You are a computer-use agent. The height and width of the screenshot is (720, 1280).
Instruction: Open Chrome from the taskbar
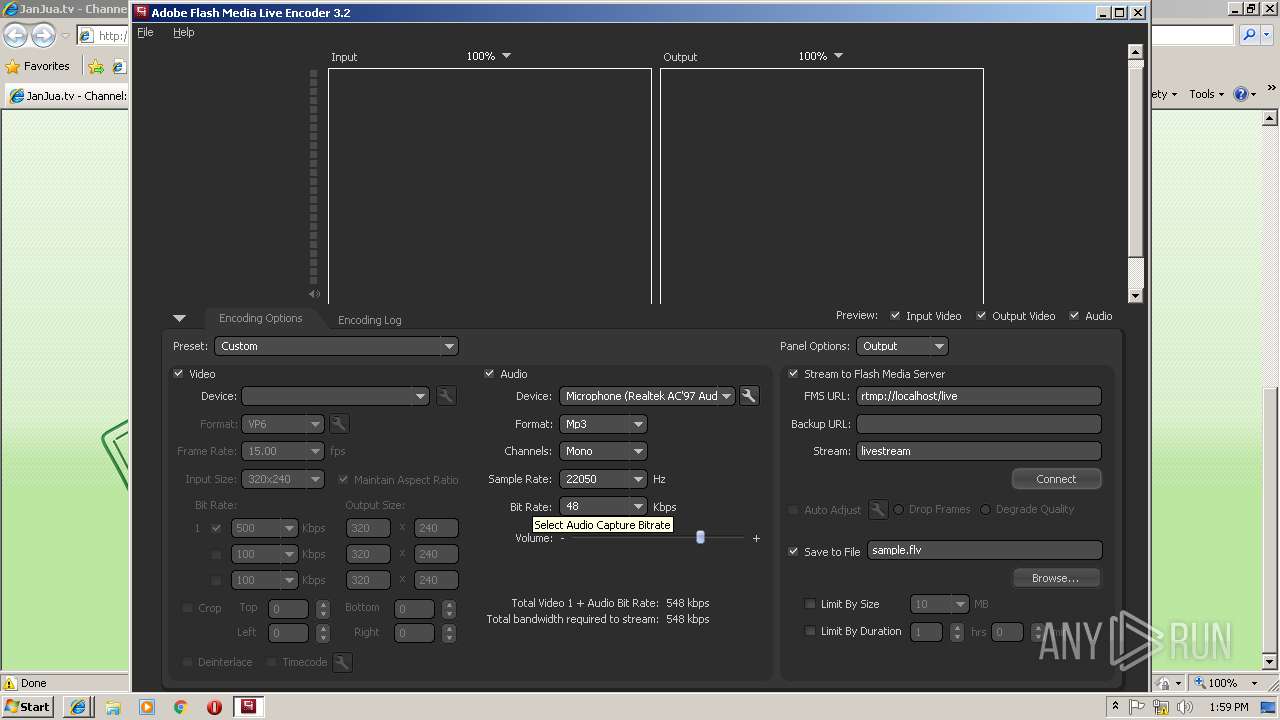pos(181,707)
